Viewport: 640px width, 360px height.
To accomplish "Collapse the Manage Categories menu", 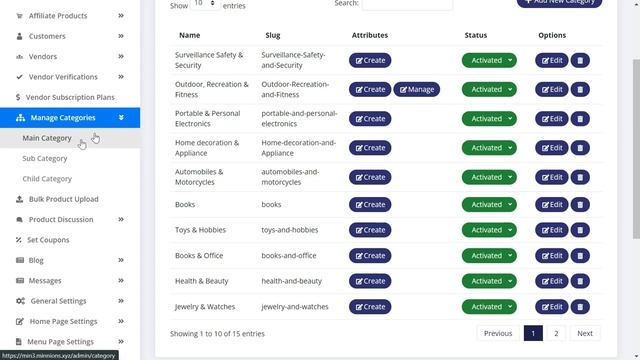I will coord(121,118).
